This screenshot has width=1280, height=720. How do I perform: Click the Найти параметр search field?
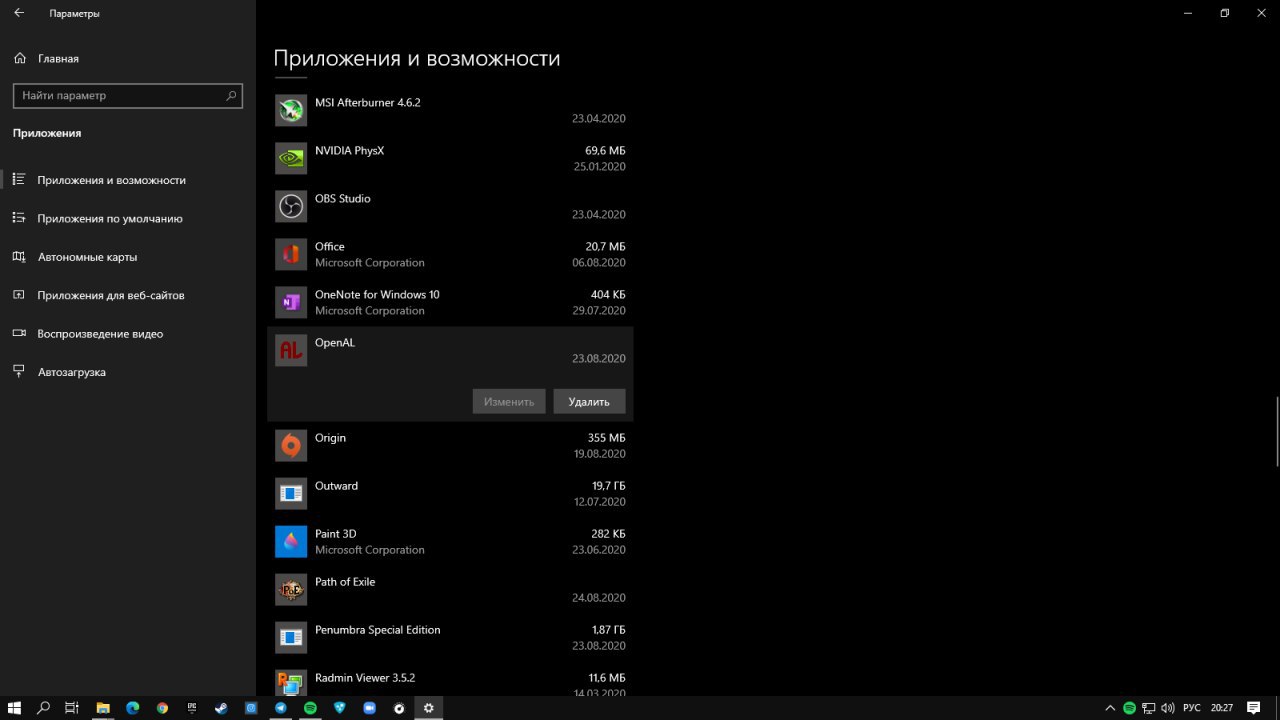pos(127,96)
